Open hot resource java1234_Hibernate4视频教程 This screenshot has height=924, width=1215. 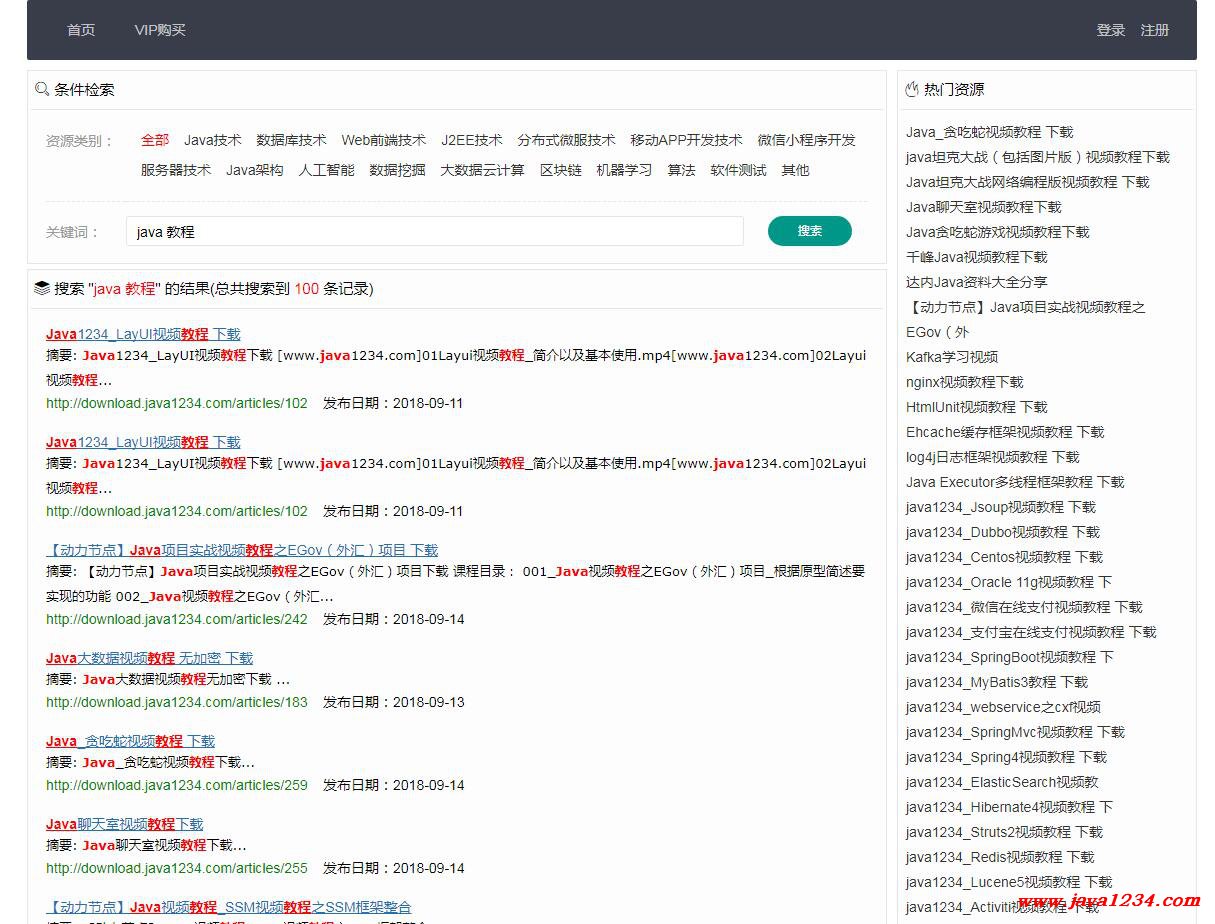[1010, 807]
